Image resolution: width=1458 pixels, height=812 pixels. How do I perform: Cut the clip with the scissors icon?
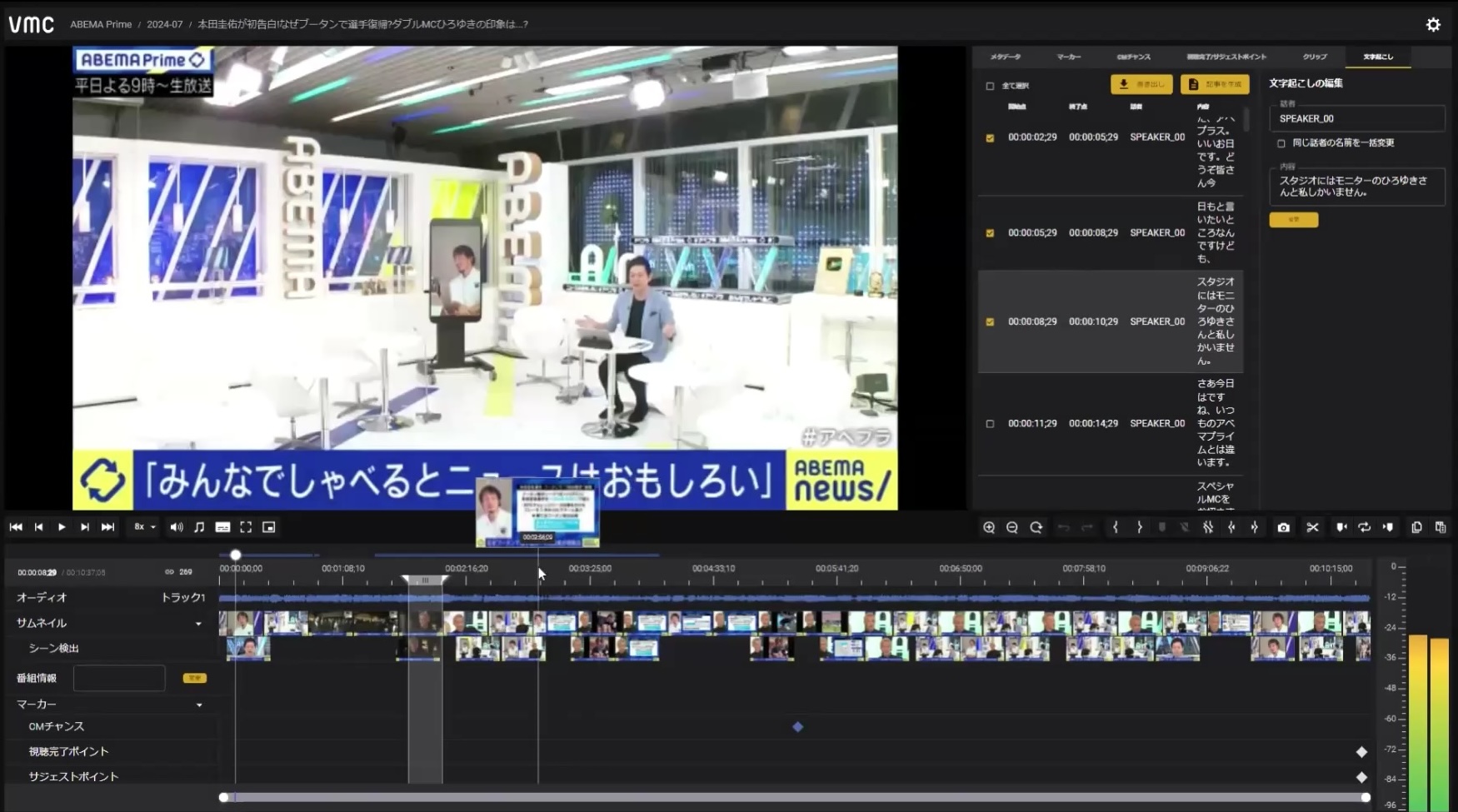pos(1312,527)
